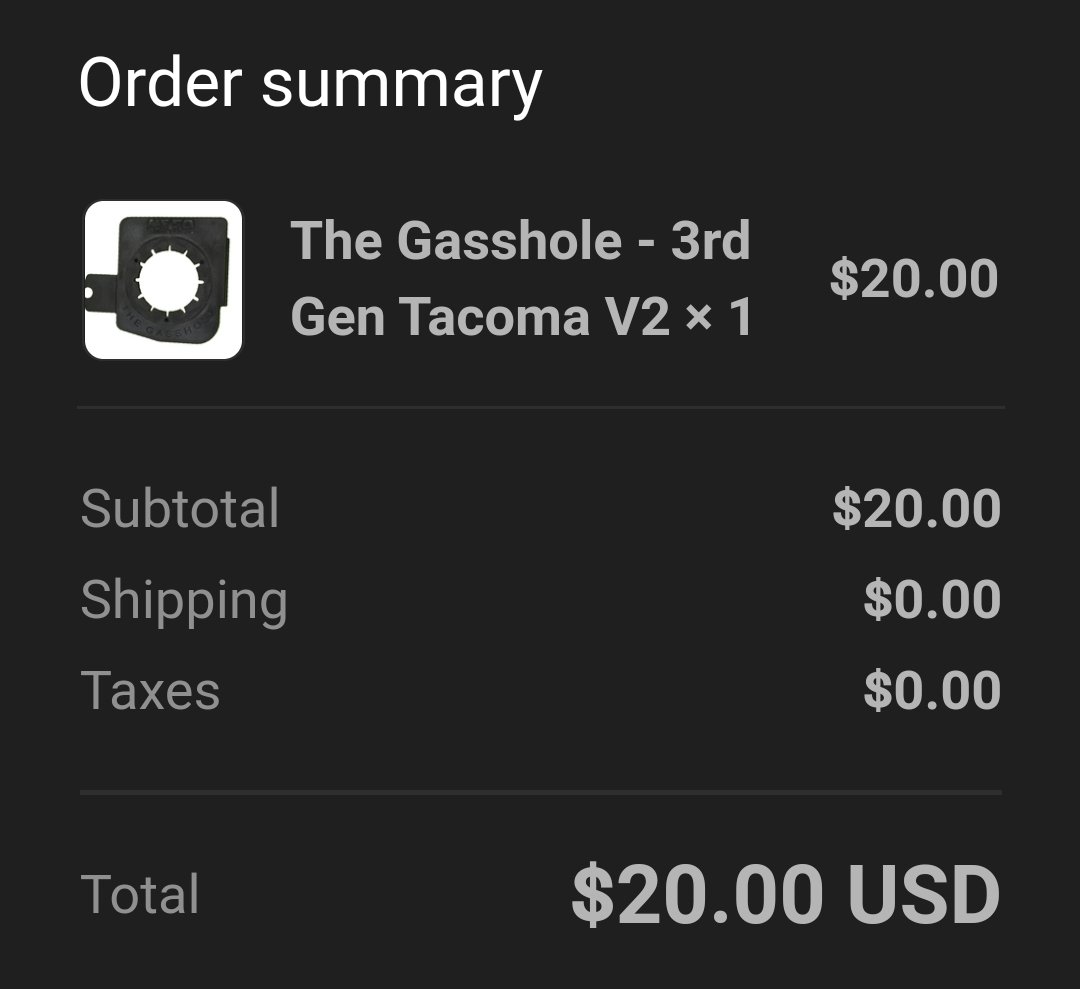This screenshot has width=1080, height=989.
Task: Click the word Gasshole in the product name
Action: click(x=510, y=240)
